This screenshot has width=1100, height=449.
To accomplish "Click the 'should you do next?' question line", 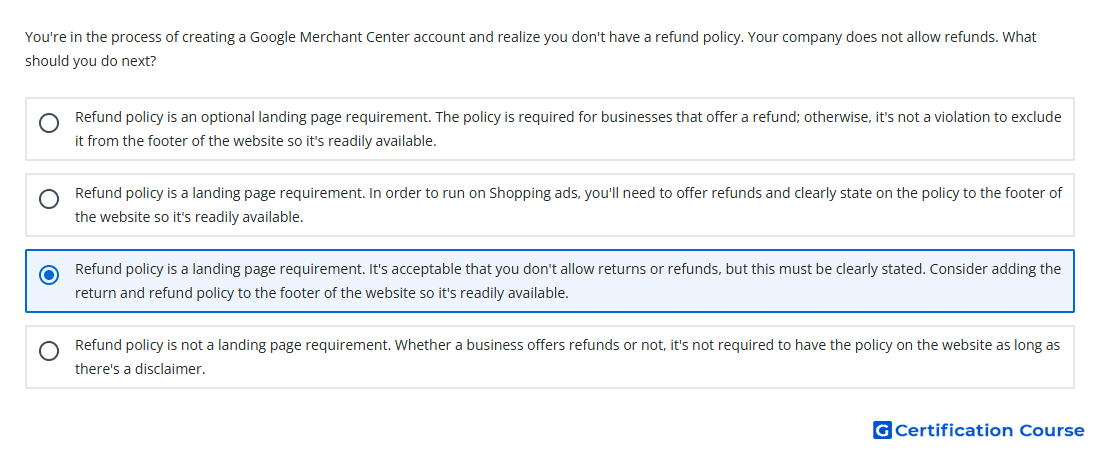I will click(90, 61).
